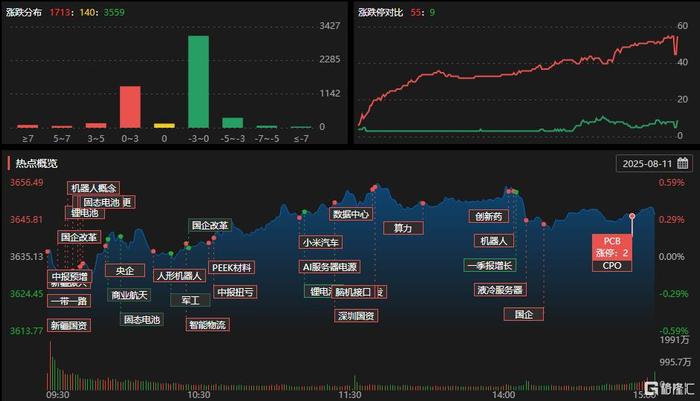Click the 脑机接口 hotspot label

(x=353, y=292)
